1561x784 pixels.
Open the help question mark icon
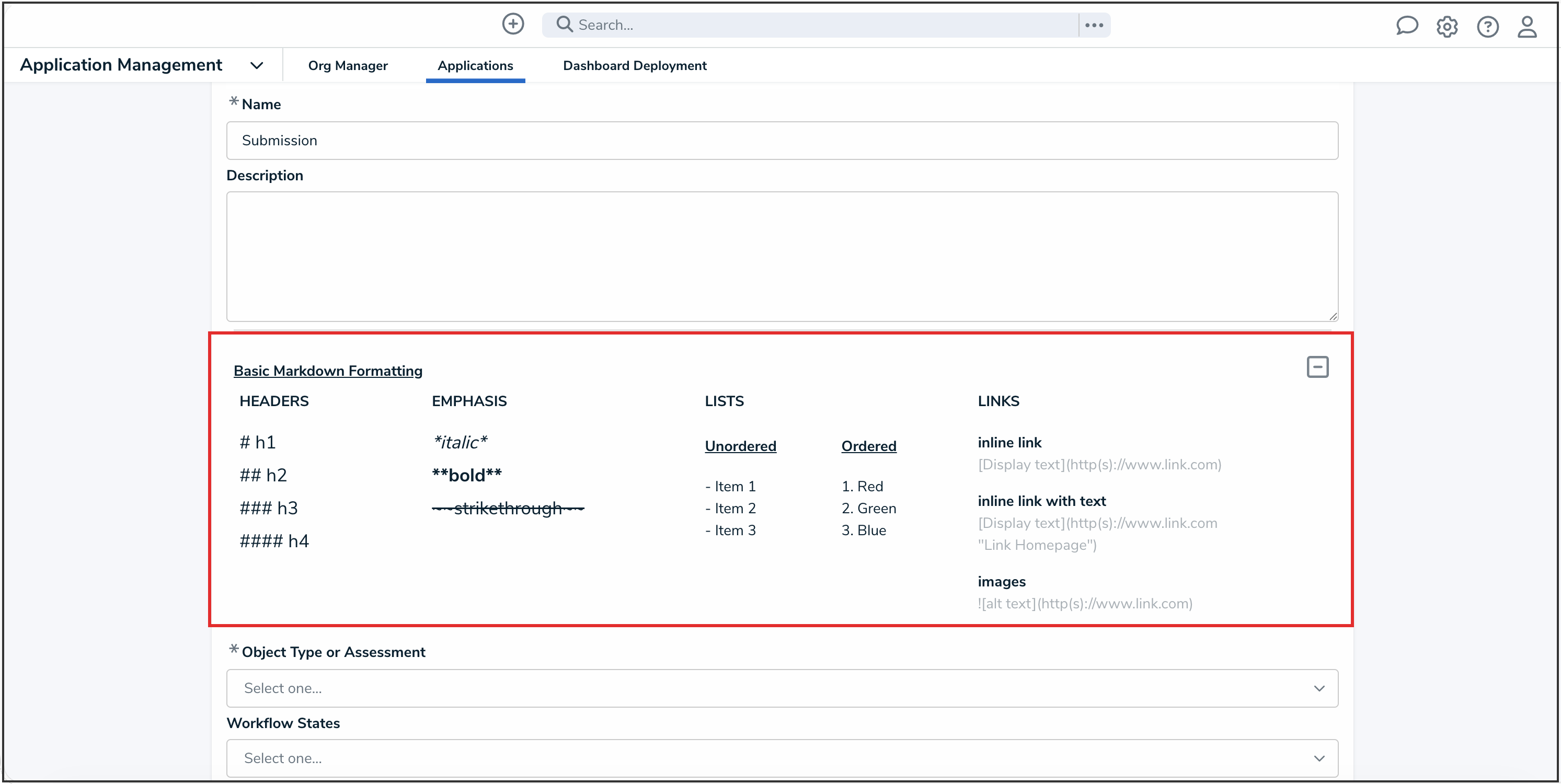1488,26
